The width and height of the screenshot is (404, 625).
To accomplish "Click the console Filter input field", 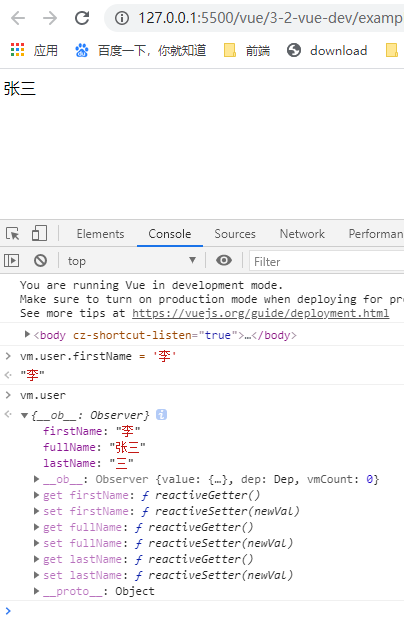I will coord(326,261).
